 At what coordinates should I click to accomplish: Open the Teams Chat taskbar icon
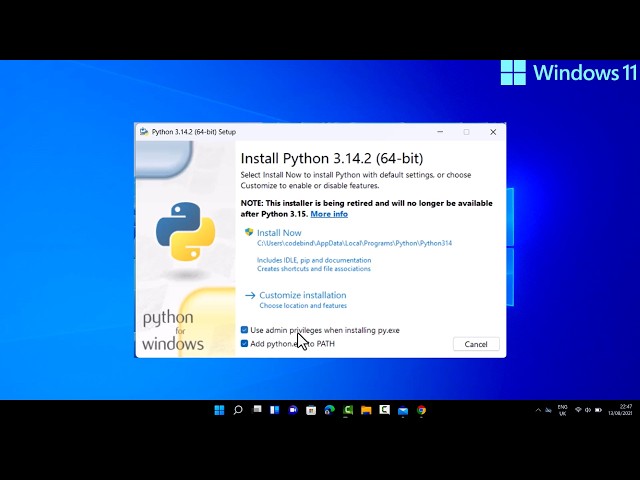pos(293,410)
